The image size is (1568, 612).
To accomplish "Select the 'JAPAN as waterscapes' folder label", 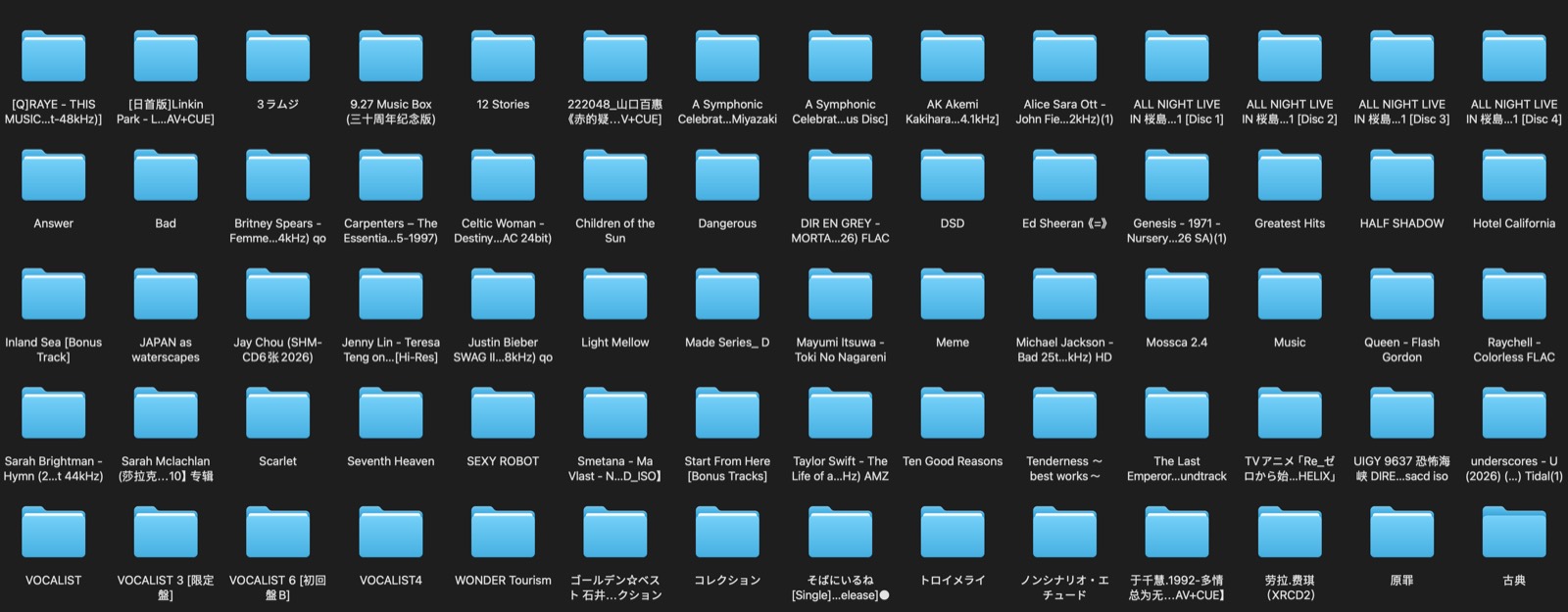I will pyautogui.click(x=166, y=350).
